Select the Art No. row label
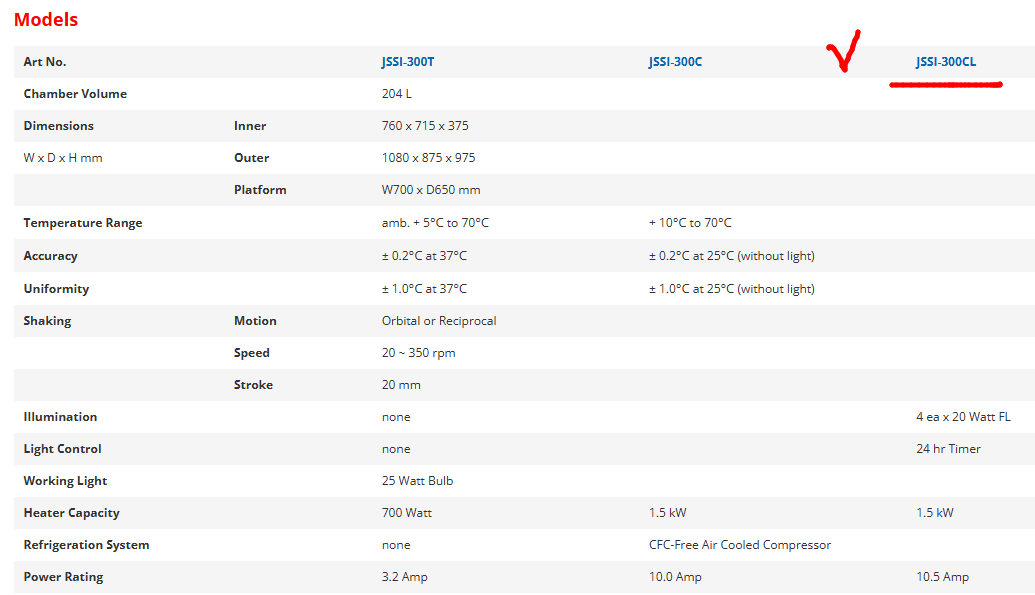 pyautogui.click(x=45, y=62)
